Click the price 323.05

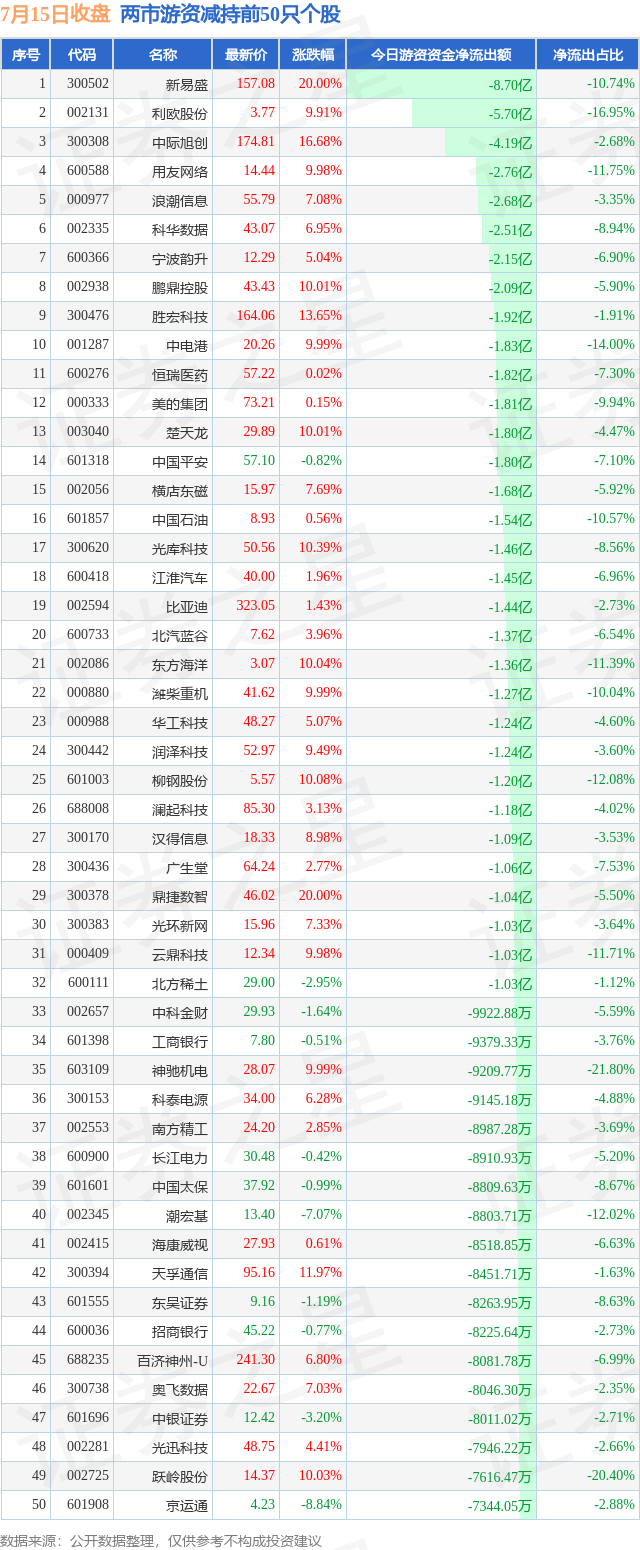pyautogui.click(x=255, y=606)
